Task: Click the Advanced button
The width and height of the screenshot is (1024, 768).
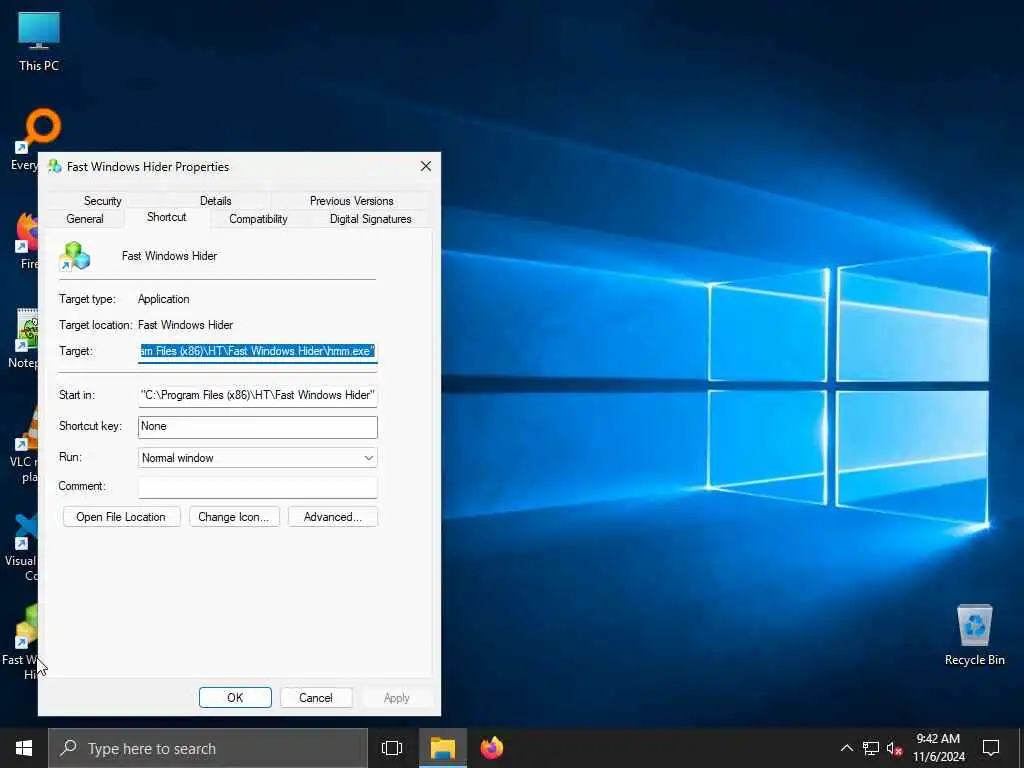Action: coord(332,517)
